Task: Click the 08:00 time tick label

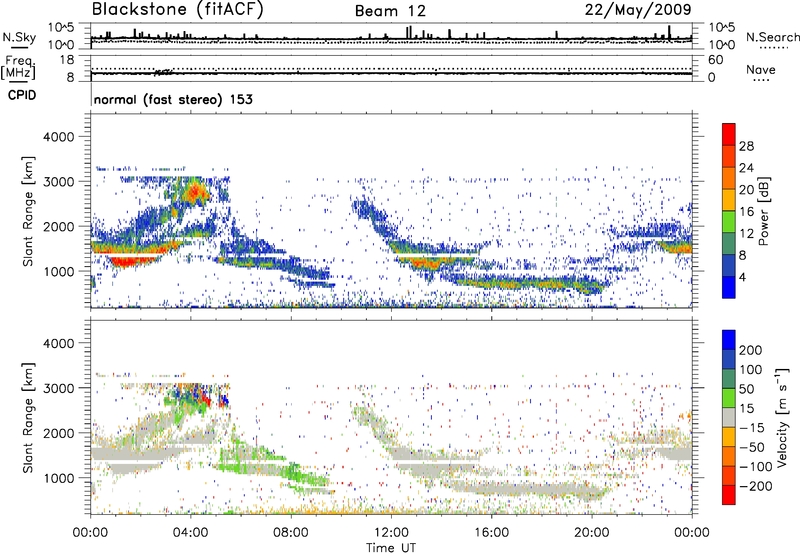Action: (291, 533)
